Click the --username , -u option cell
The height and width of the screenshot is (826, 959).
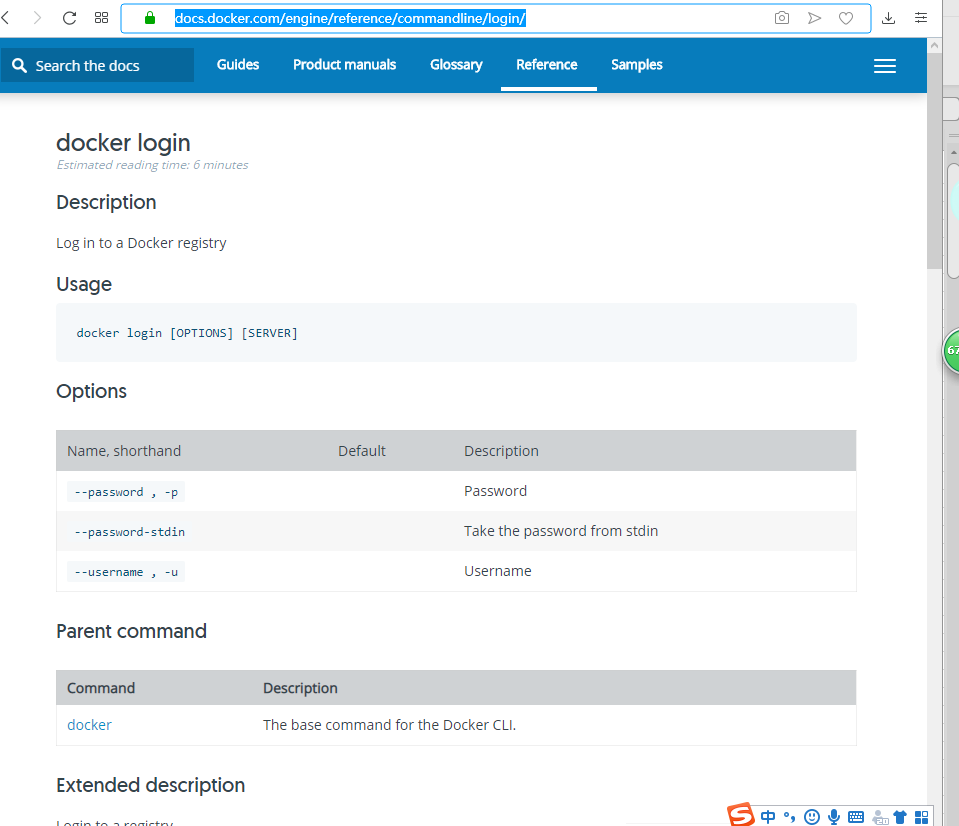point(126,572)
